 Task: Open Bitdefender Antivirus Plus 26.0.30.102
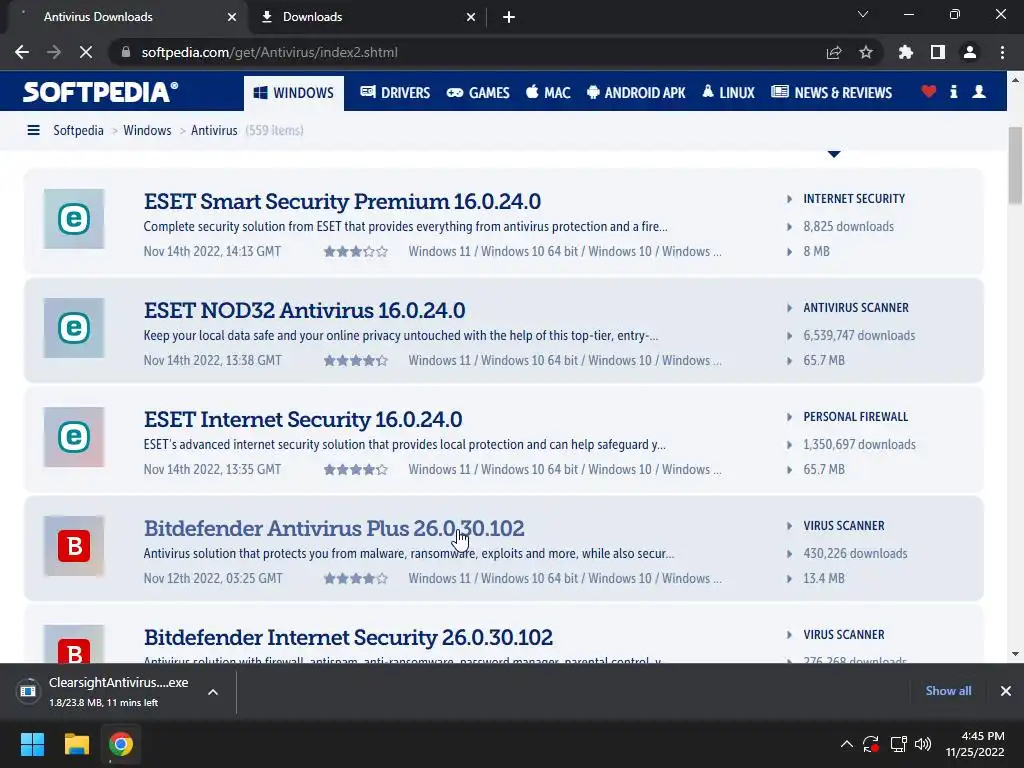click(x=334, y=528)
